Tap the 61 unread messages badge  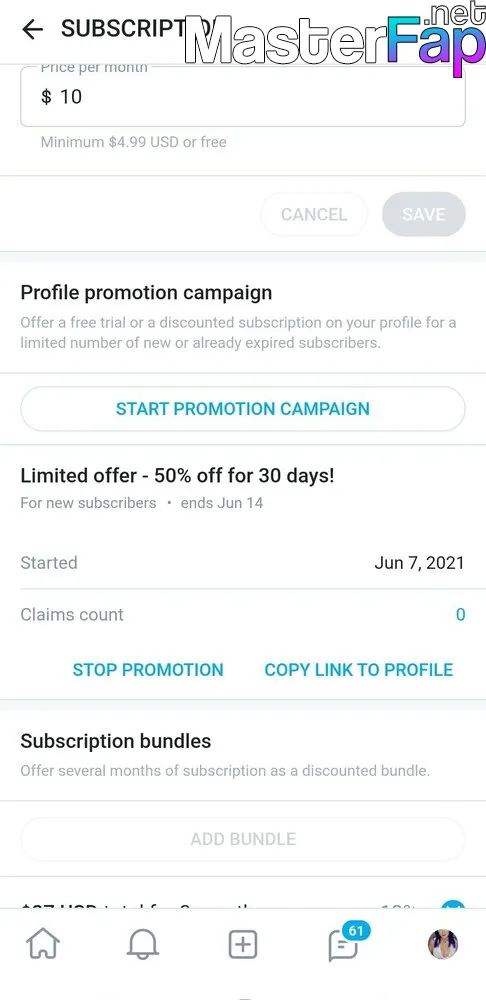tap(355, 930)
